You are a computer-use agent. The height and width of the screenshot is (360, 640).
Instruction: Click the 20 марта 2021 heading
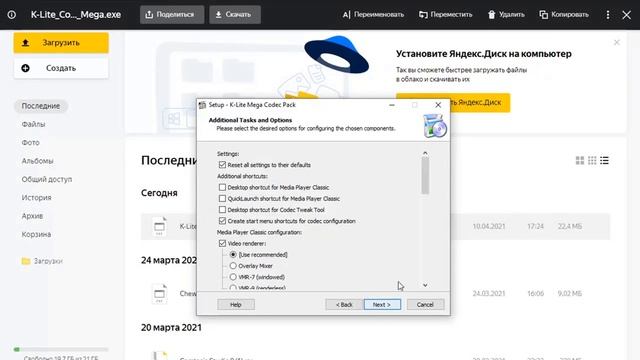tap(171, 327)
